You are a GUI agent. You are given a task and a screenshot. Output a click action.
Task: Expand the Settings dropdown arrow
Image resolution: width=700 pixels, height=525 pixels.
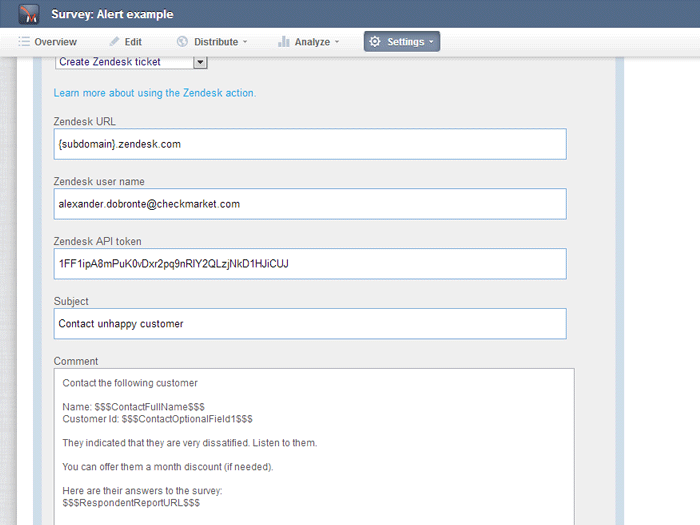pos(431,43)
